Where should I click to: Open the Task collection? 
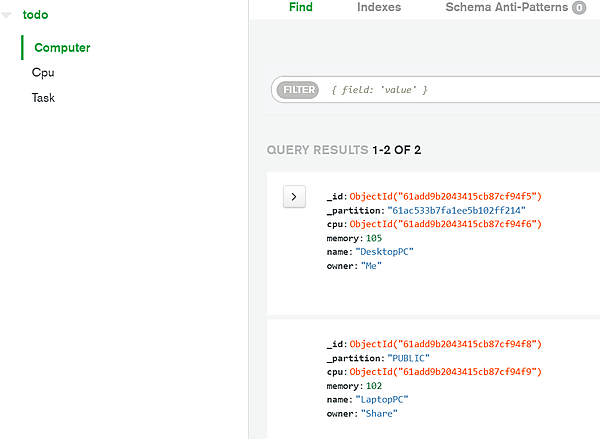(x=43, y=98)
